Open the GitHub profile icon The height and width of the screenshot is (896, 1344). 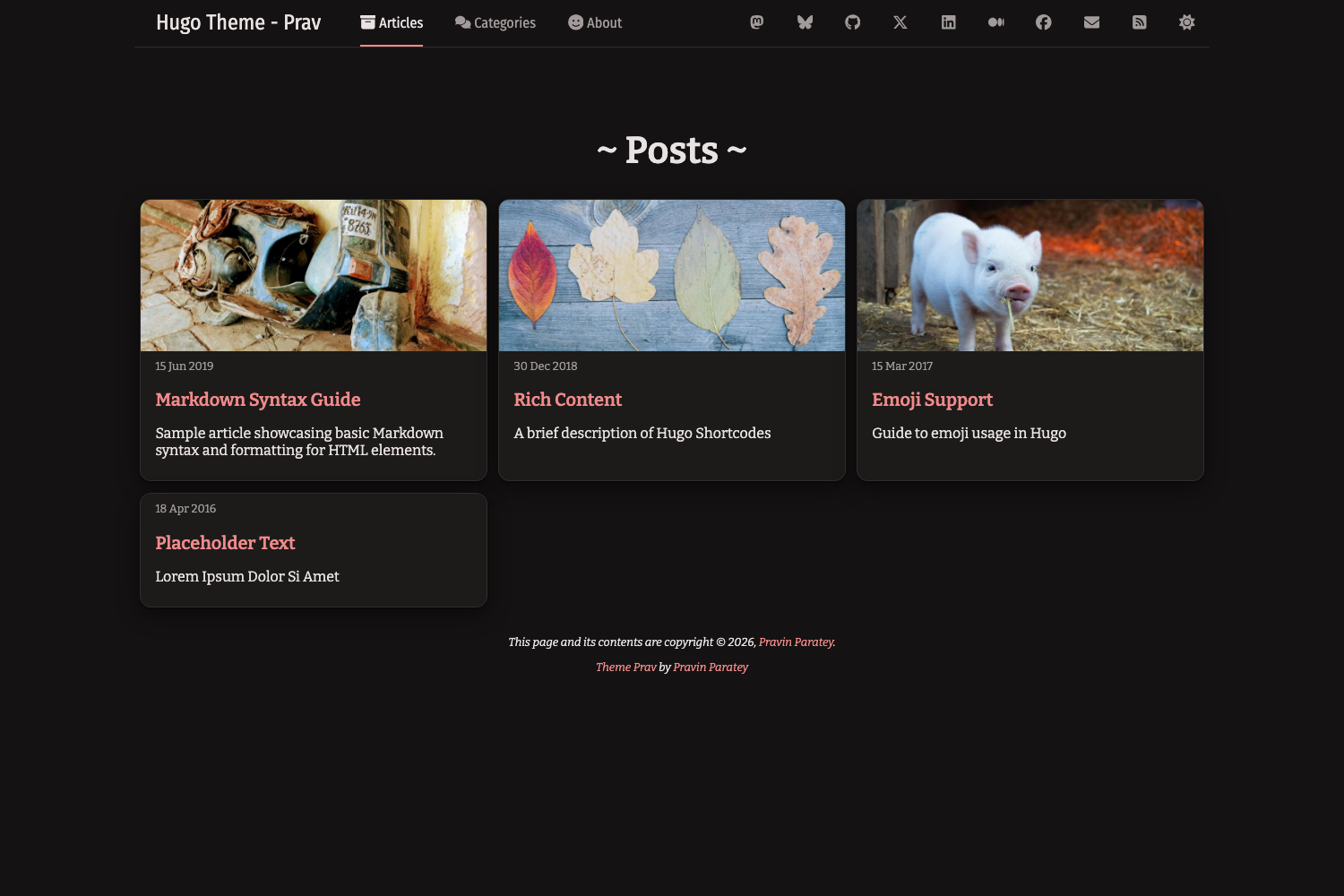coord(853,22)
